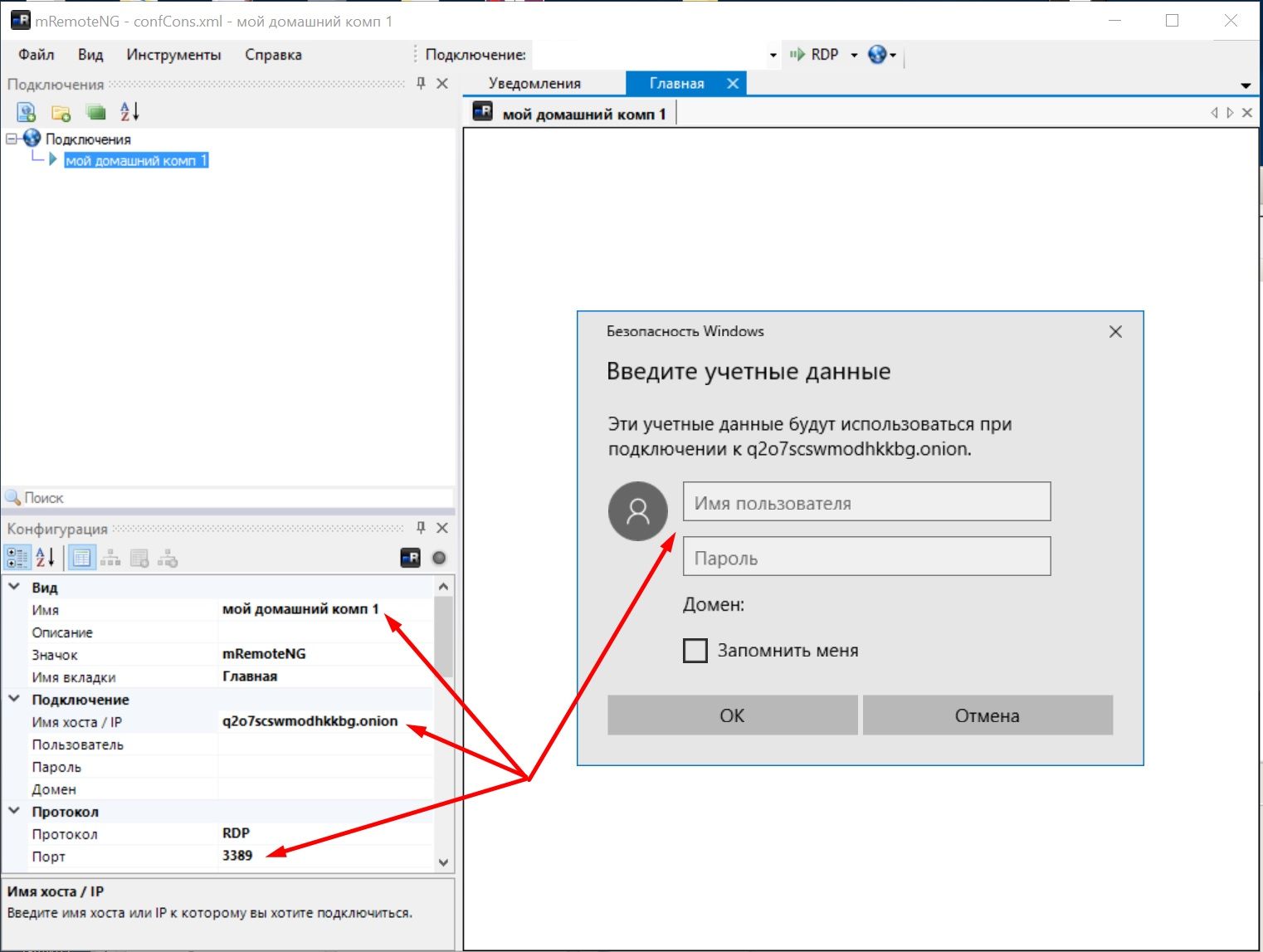Select 'мой домашний комп 1' in connections tree
Screen dimensions: 1263x952
coord(136,160)
